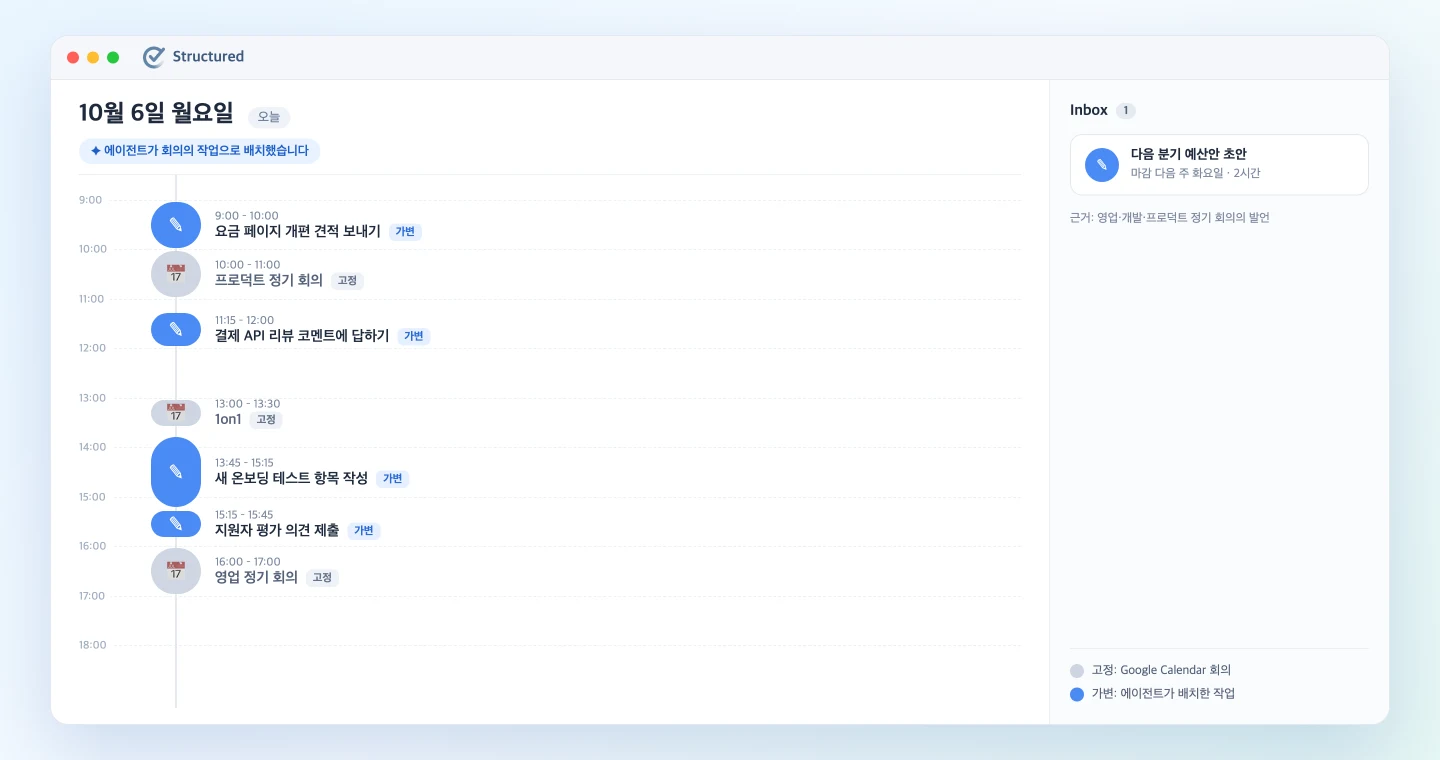Select pencil icon for 결제 API 리뷰 코멘트에 답하기
1440x760 pixels.
click(176, 329)
